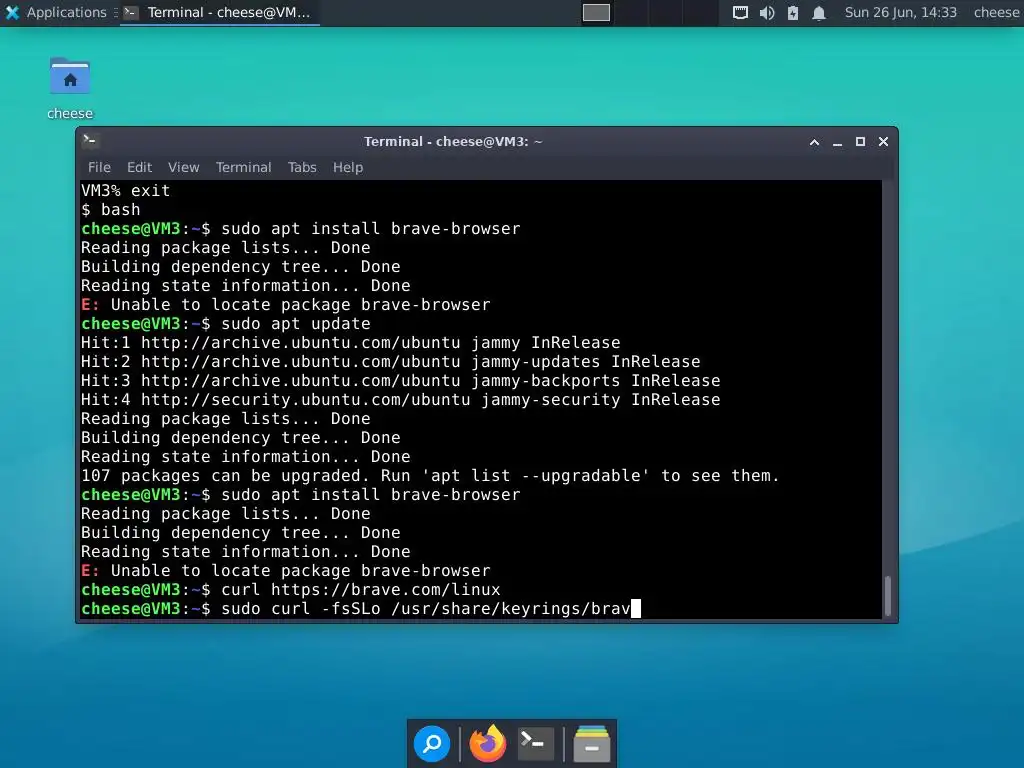1024x768 pixels.
Task: Open the terminal emulator from the dock
Action: (536, 743)
